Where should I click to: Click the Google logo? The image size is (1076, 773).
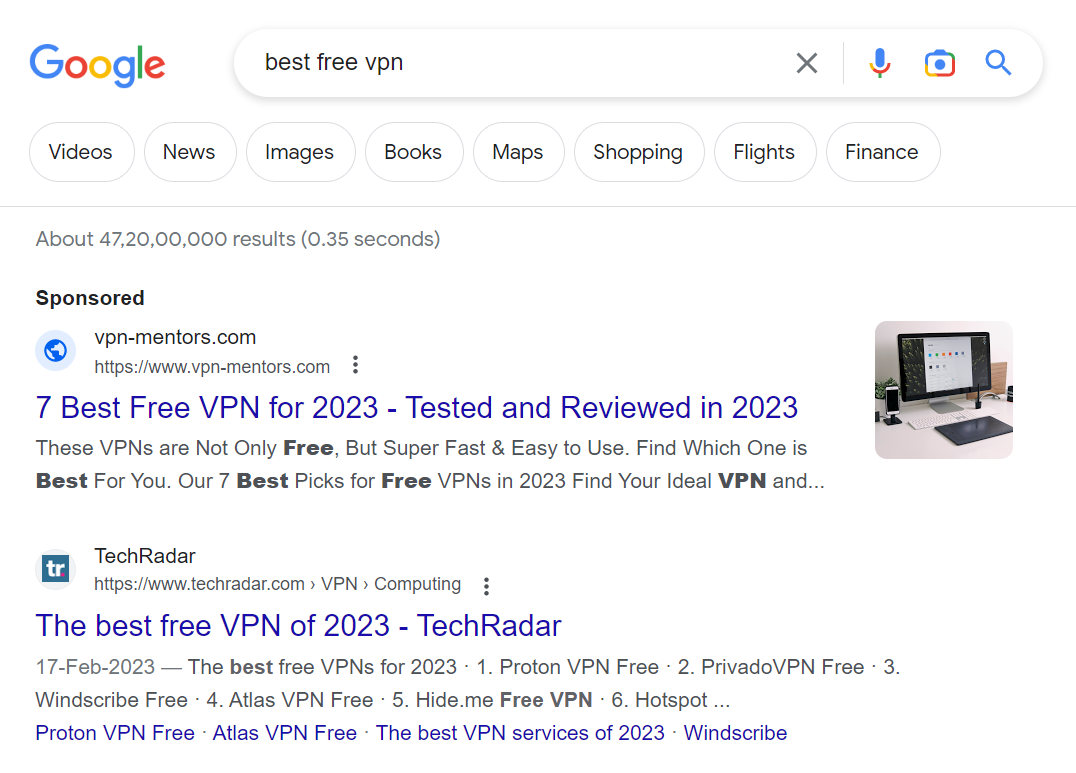coord(97,65)
